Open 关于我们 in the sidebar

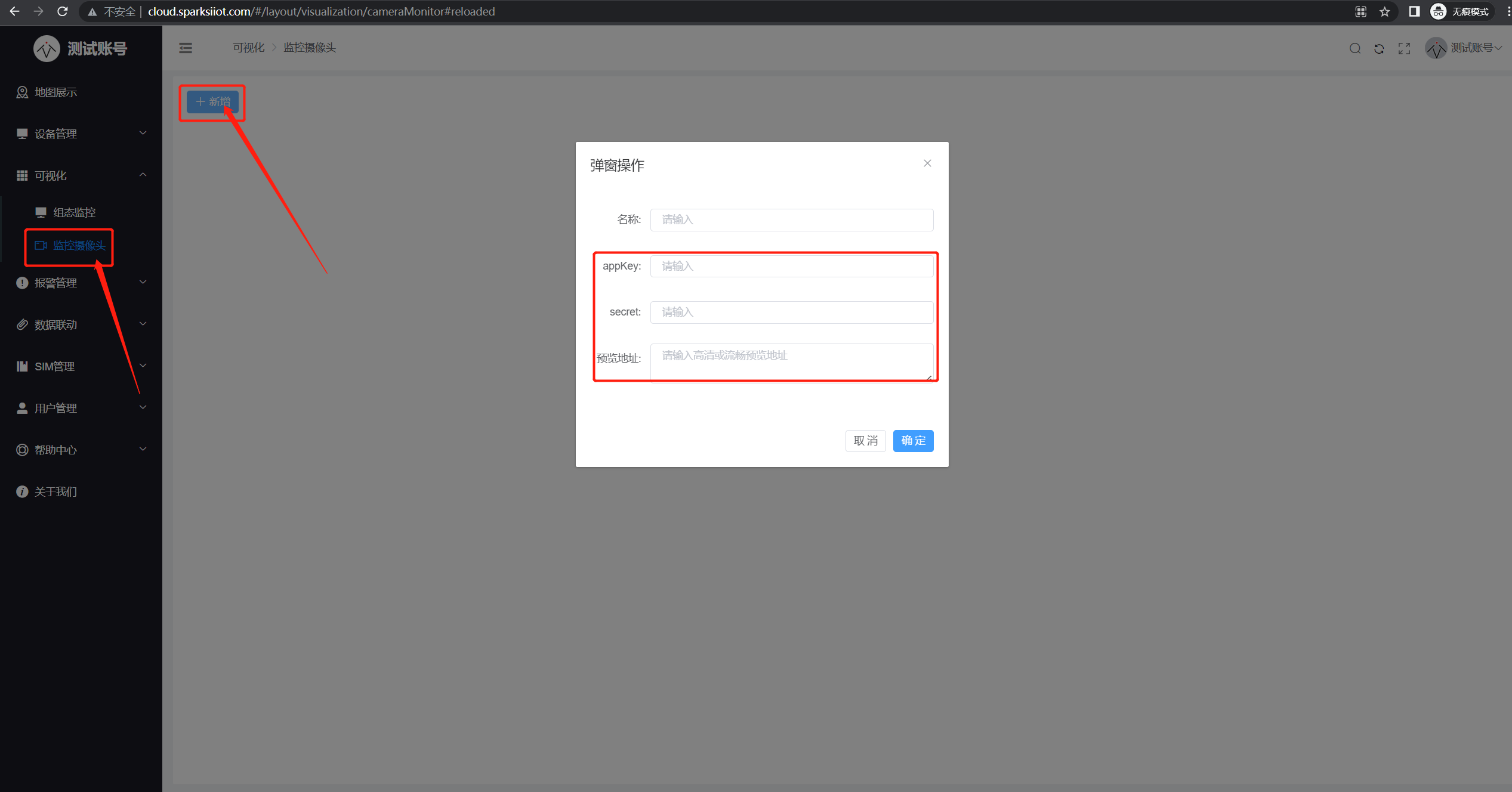[x=55, y=491]
